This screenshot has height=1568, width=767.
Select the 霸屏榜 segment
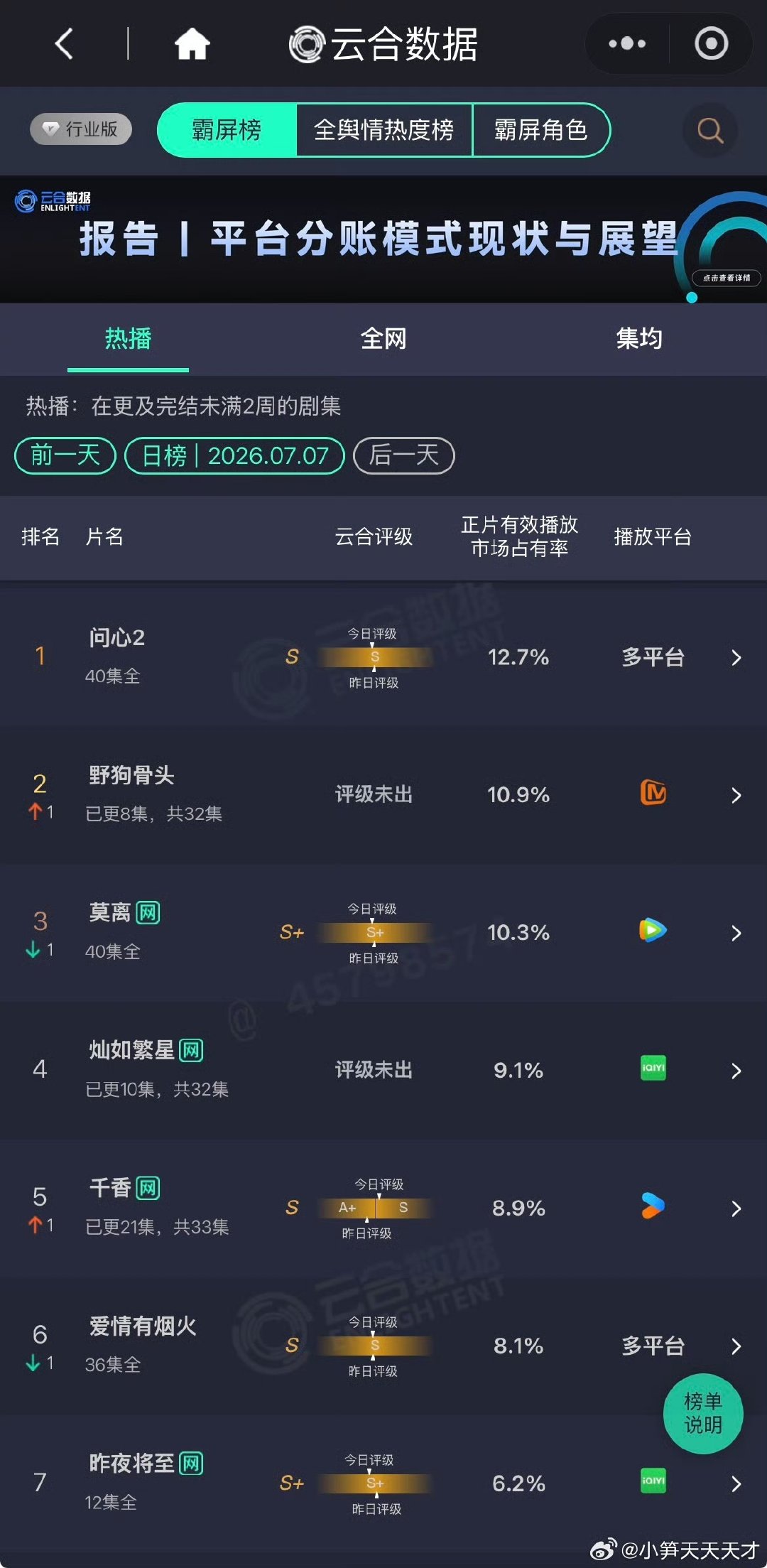(x=227, y=130)
